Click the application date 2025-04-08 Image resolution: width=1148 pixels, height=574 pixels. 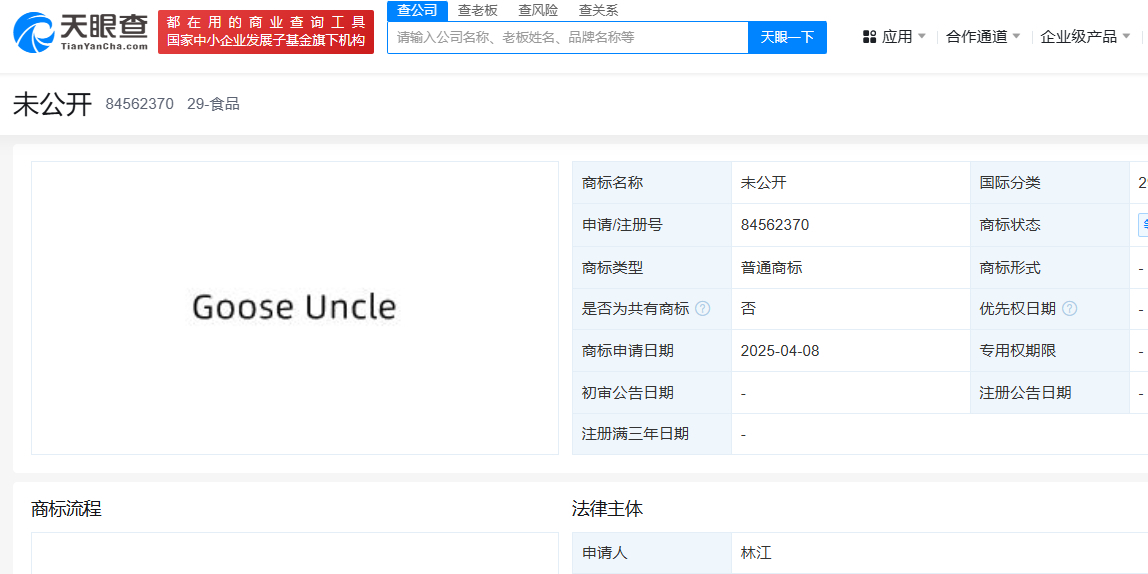pos(780,351)
